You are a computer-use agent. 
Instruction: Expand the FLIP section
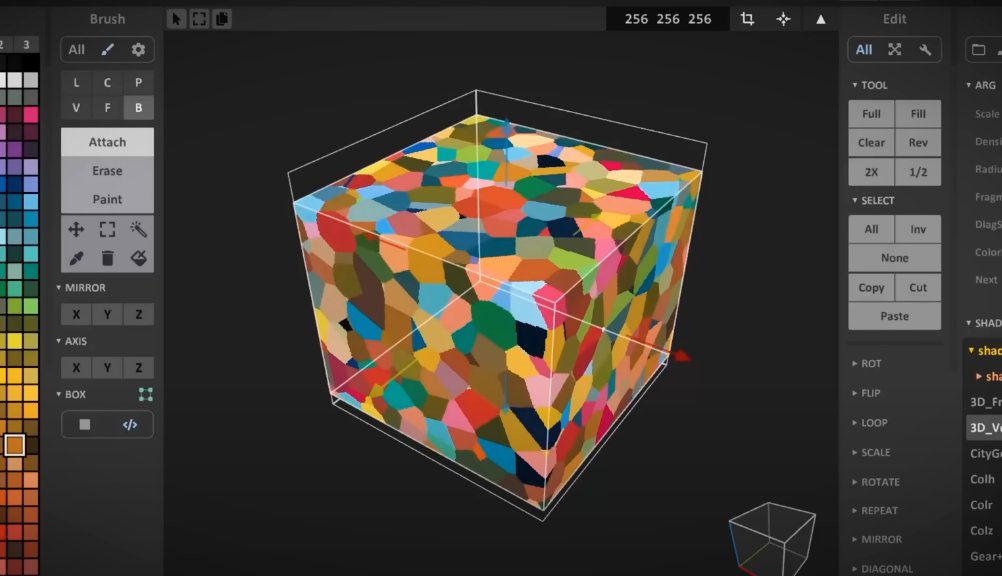click(x=866, y=393)
